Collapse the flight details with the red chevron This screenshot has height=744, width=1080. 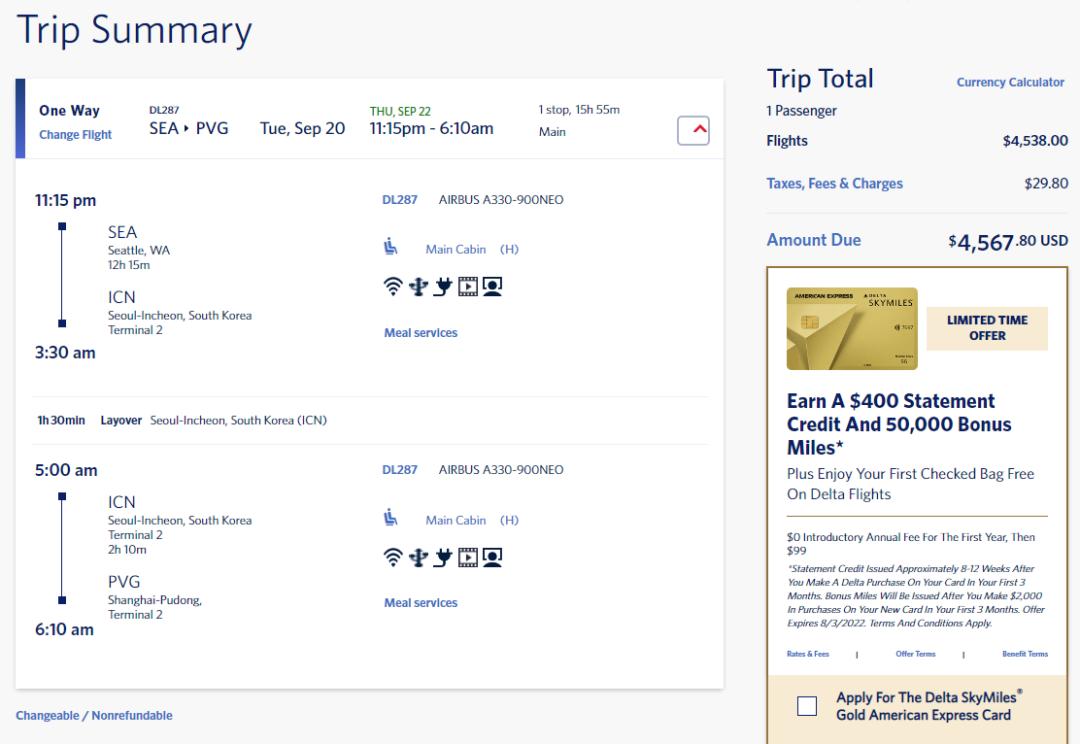tap(693, 131)
